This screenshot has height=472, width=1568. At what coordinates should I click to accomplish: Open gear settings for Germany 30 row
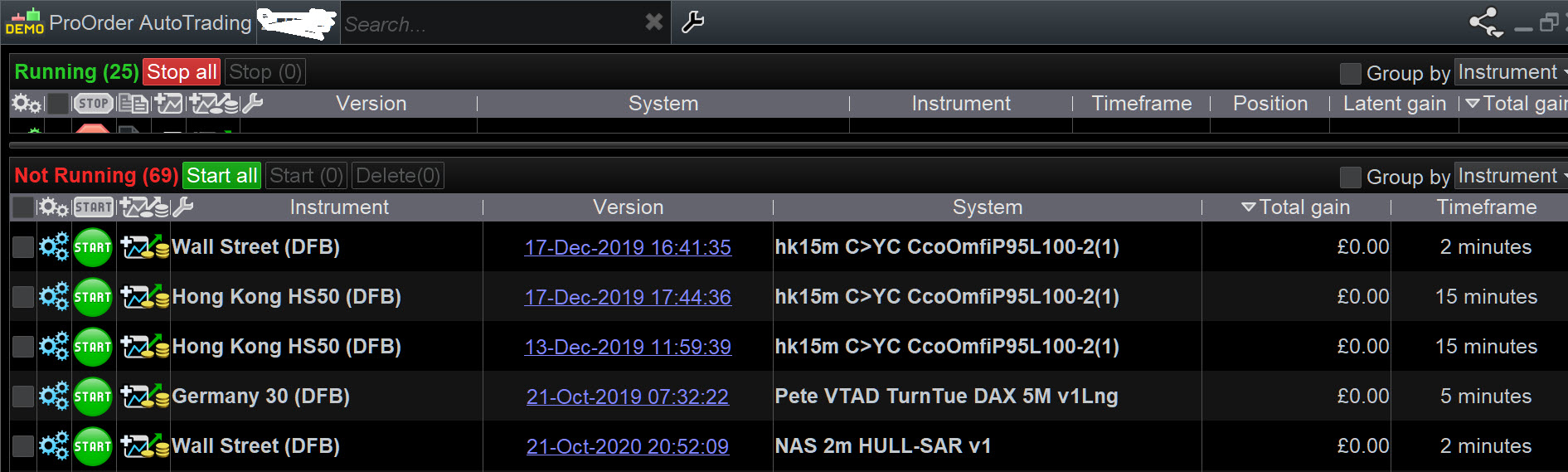pyautogui.click(x=54, y=397)
